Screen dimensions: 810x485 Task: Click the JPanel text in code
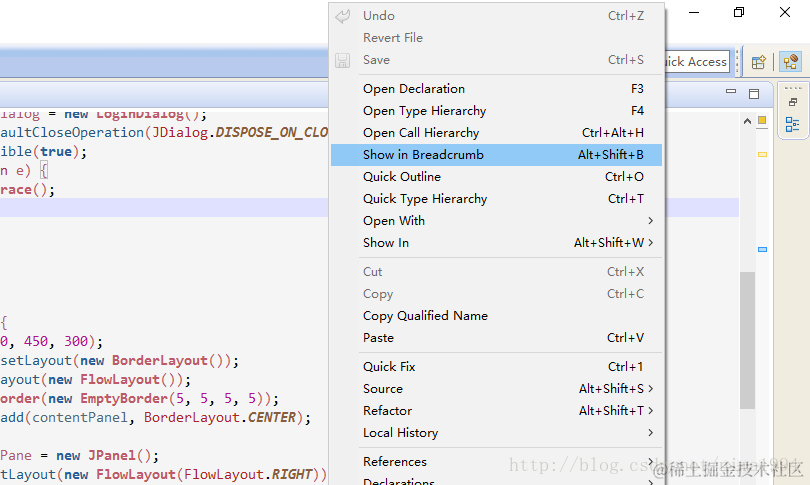coord(112,456)
